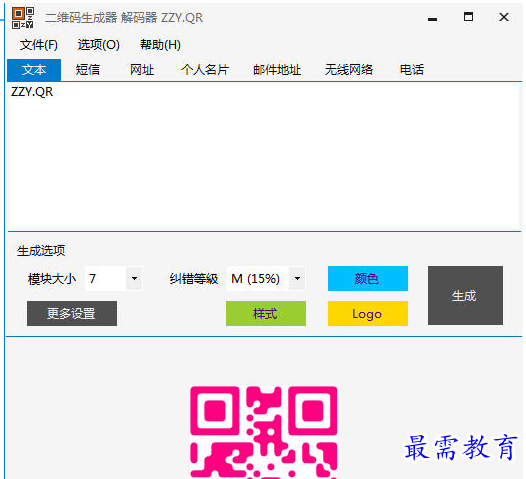The image size is (526, 479).
Task: Click the pink QR code preview
Action: click(264, 433)
